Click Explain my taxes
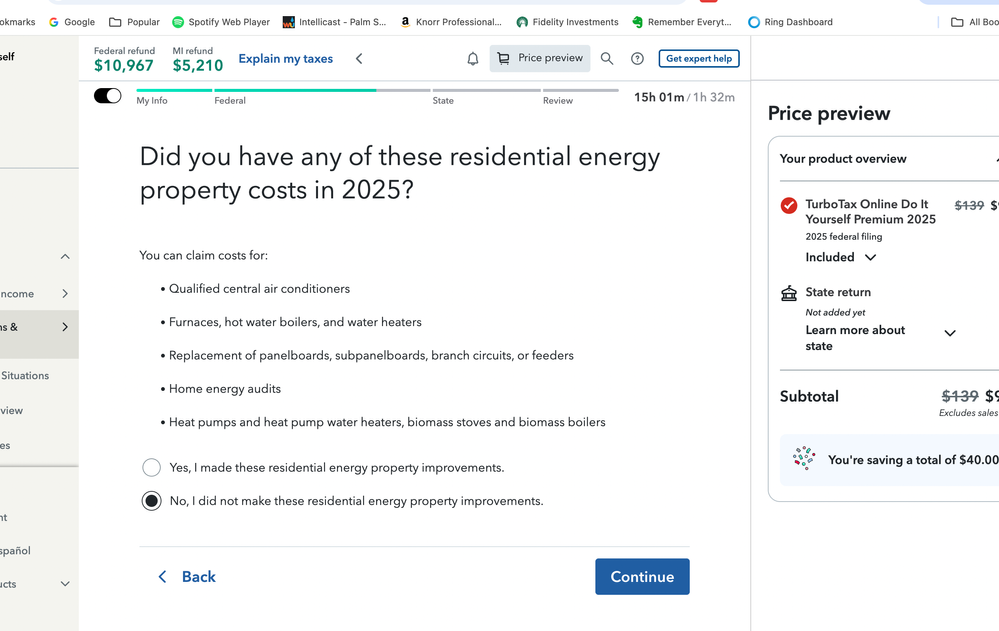Screen dimensions: 999x631 287,58
